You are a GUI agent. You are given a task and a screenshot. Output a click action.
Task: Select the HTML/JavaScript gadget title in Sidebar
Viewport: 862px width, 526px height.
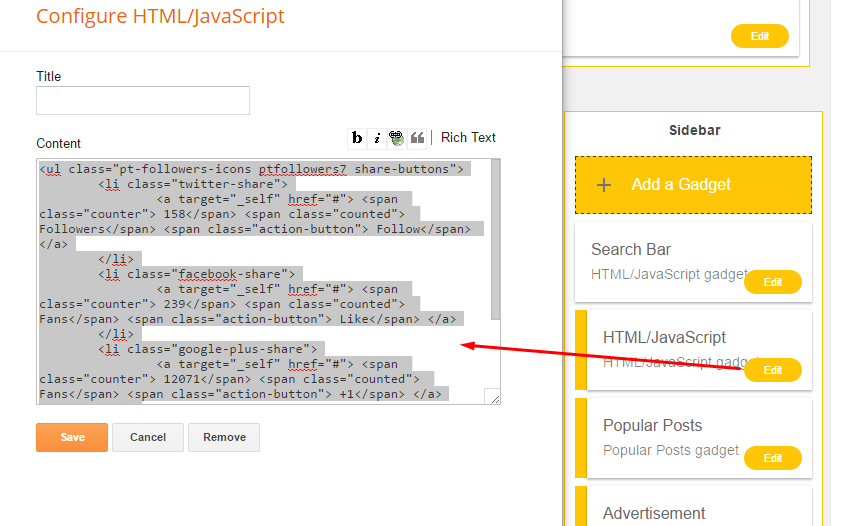(664, 337)
